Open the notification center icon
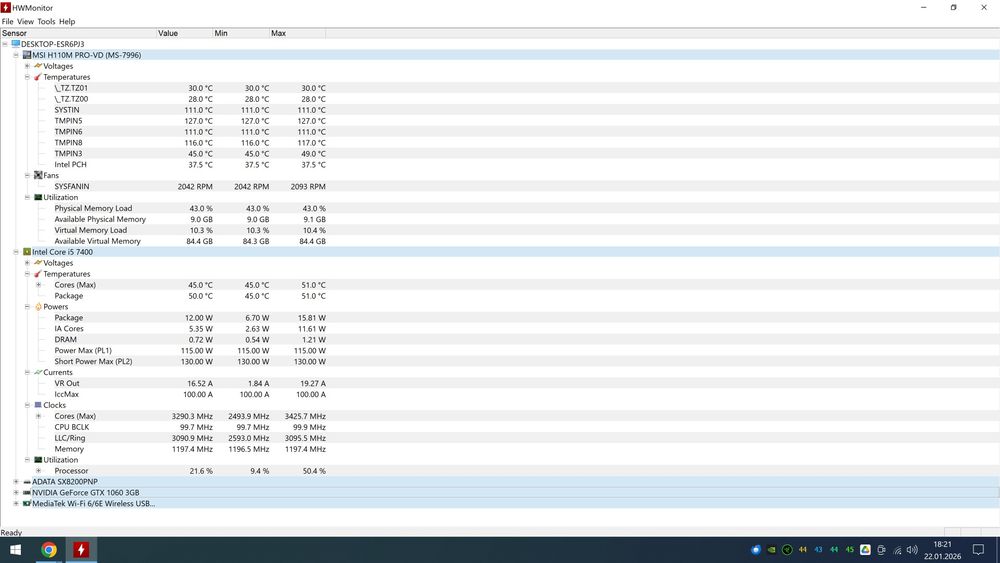The height and width of the screenshot is (563, 1000). [x=978, y=550]
